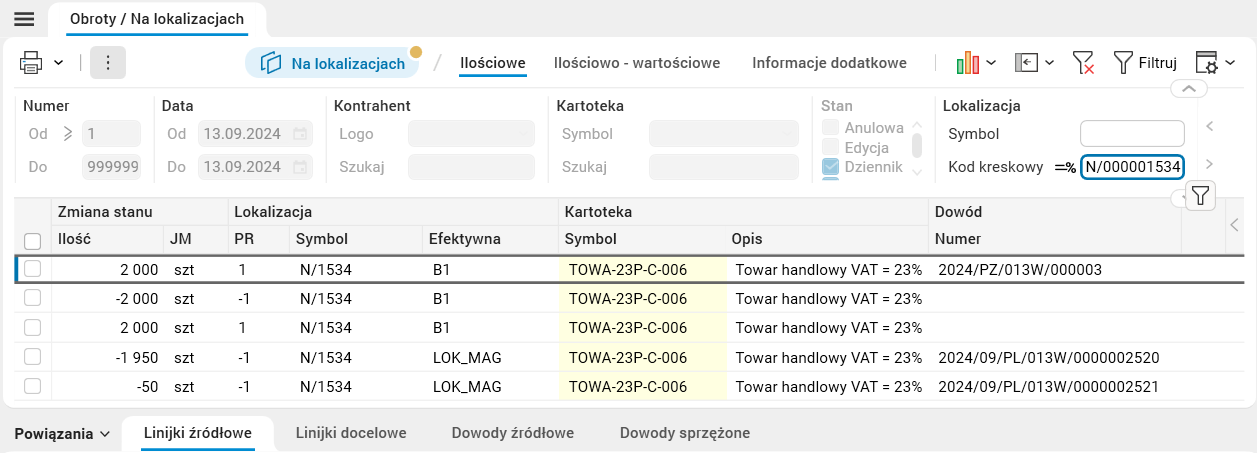This screenshot has height=453, width=1257.
Task: Click the table settings gear icon
Action: point(1207,63)
